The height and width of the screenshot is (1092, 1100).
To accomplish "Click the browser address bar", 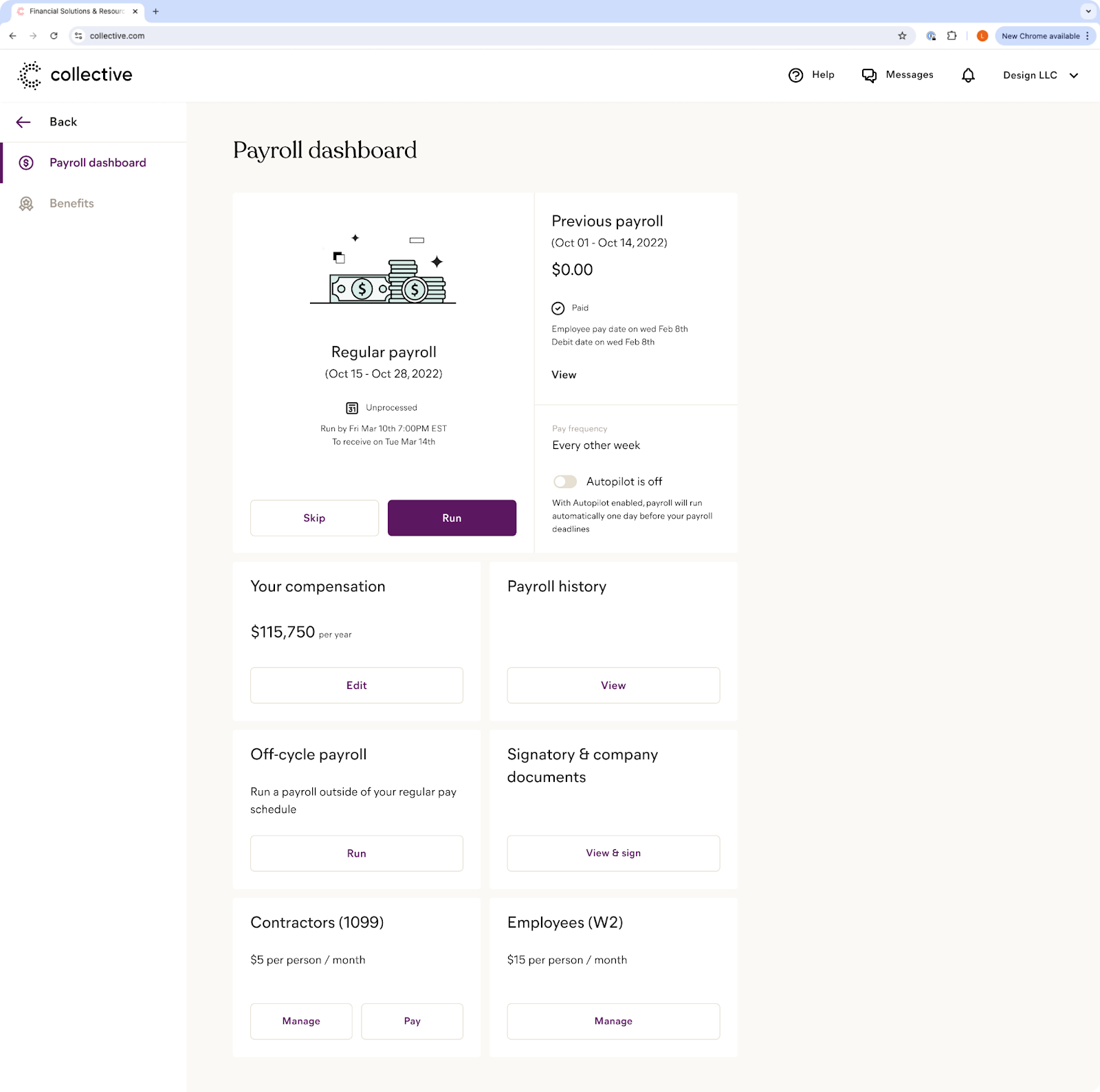I will point(481,36).
